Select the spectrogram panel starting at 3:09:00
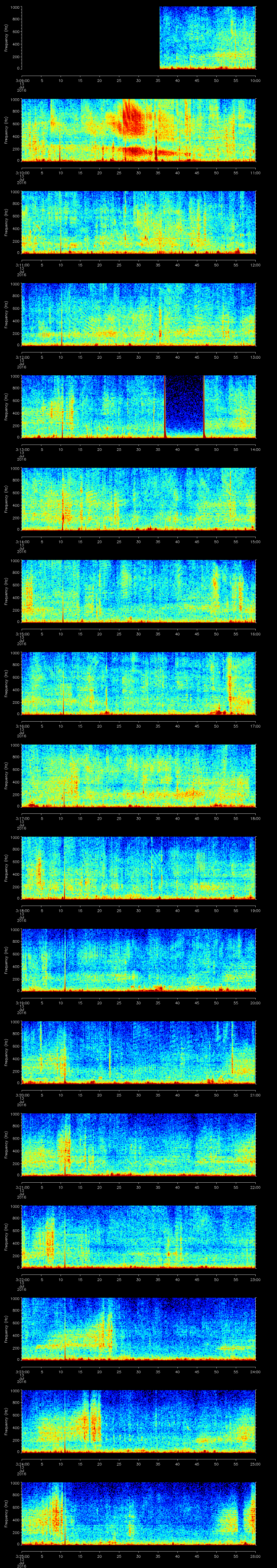This screenshot has width=277, height=1568. [x=139, y=38]
